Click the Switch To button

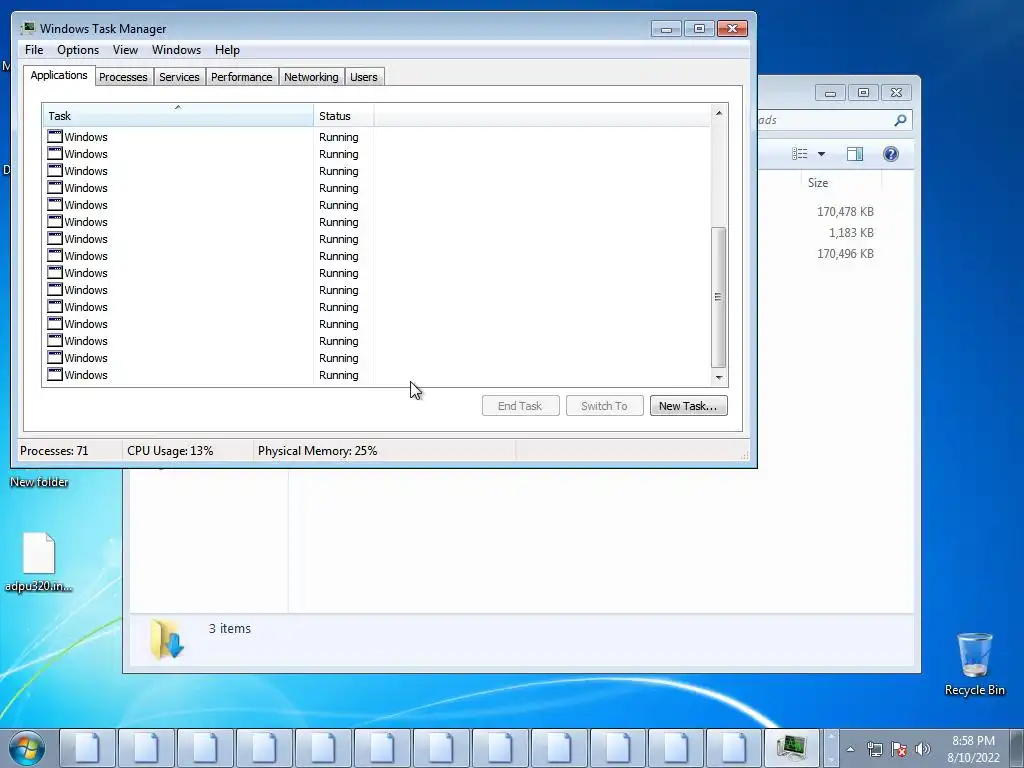[x=605, y=406]
